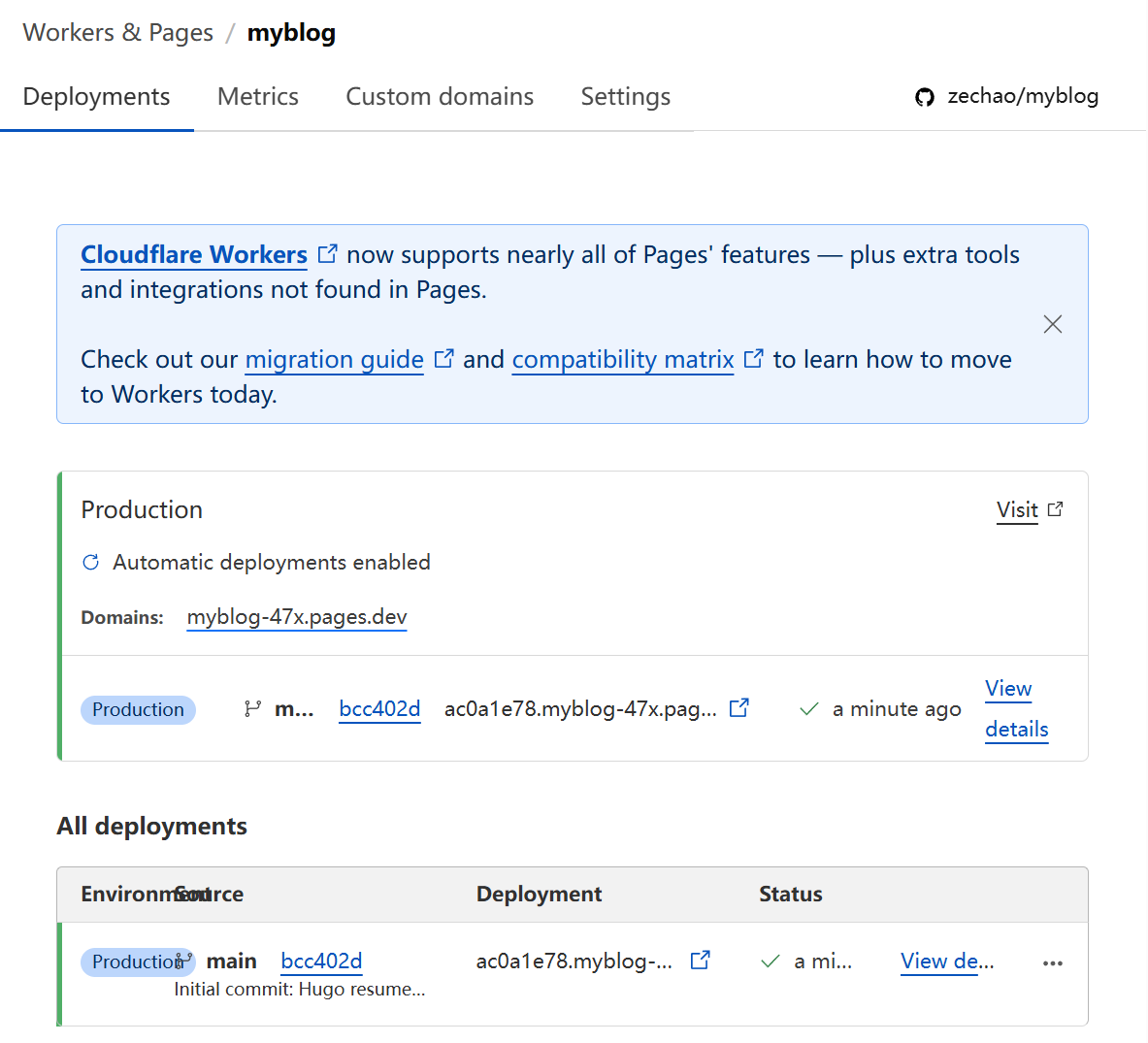This screenshot has width=1148, height=1043.
Task: Open the Custom domains tab
Action: pyautogui.click(x=440, y=97)
